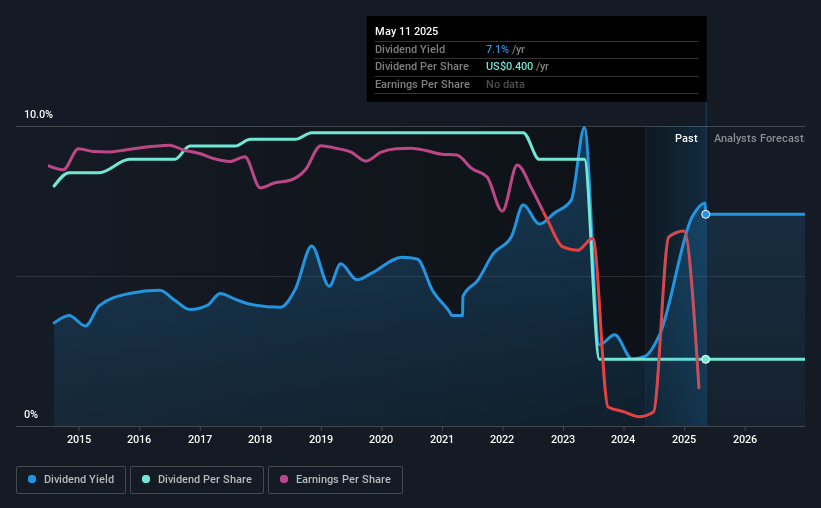
Task: Click the Dividend Per Share tooltip row label
Action: coord(422,67)
